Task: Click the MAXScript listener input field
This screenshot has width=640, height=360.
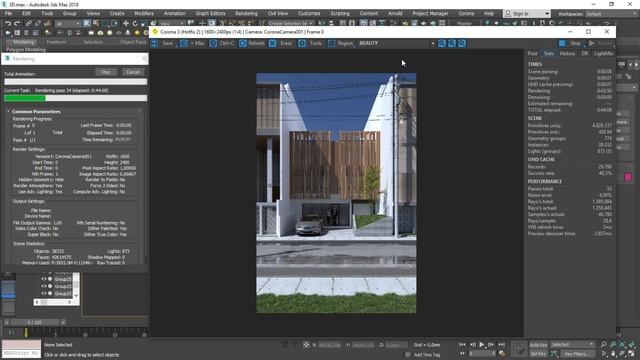Action: pyautogui.click(x=21, y=353)
